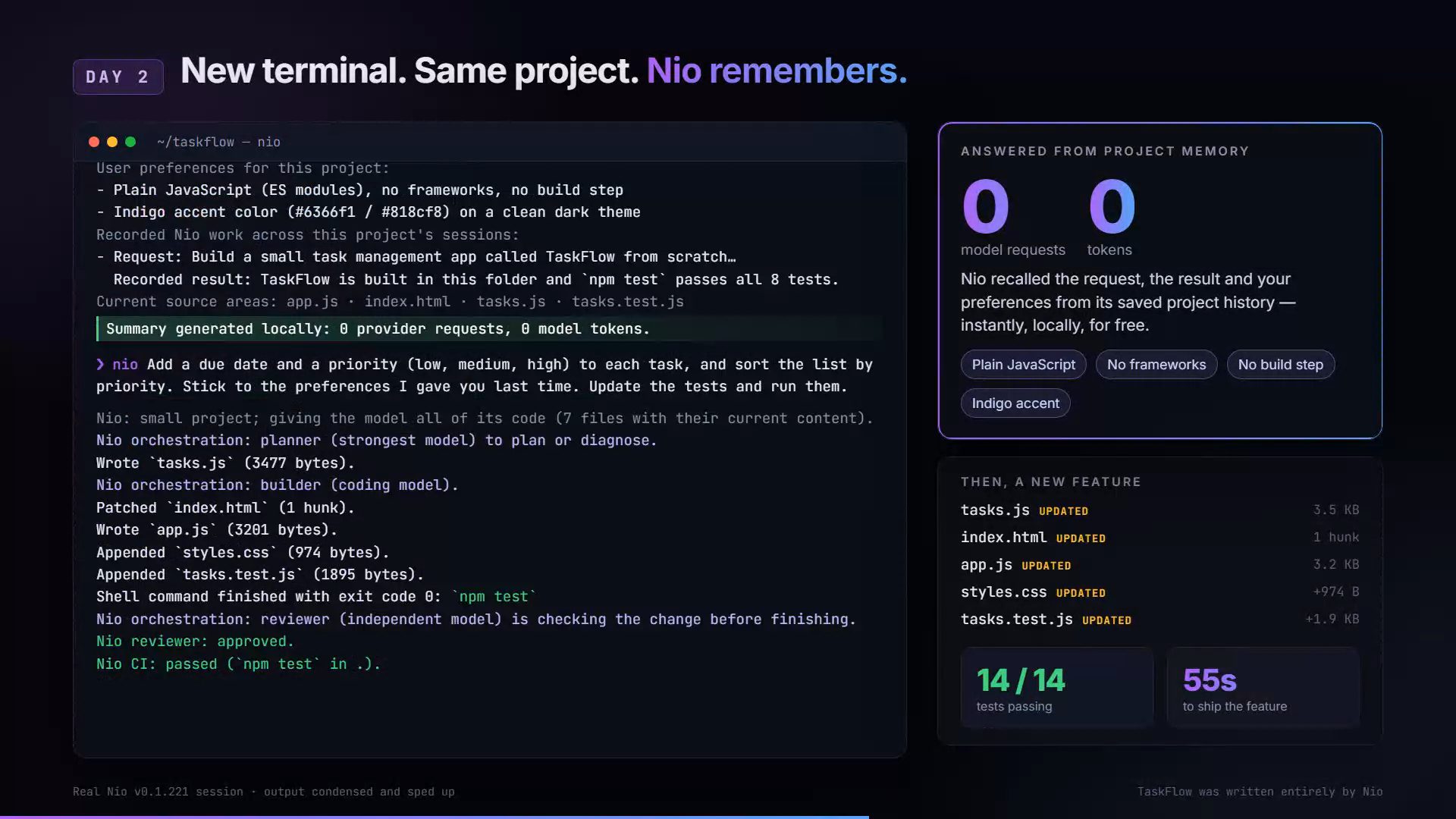Click the yellow minimize dot in terminal
The height and width of the screenshot is (819, 1456).
pos(112,142)
